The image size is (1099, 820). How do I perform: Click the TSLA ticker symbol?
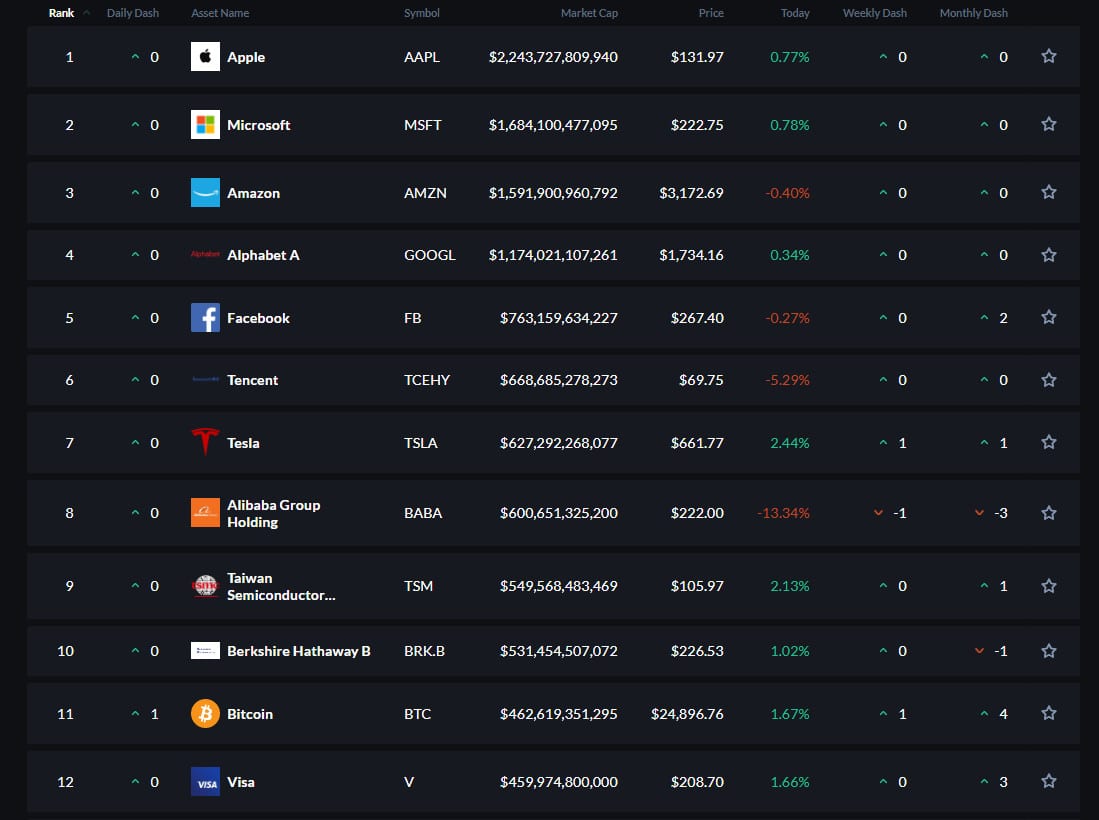[421, 442]
